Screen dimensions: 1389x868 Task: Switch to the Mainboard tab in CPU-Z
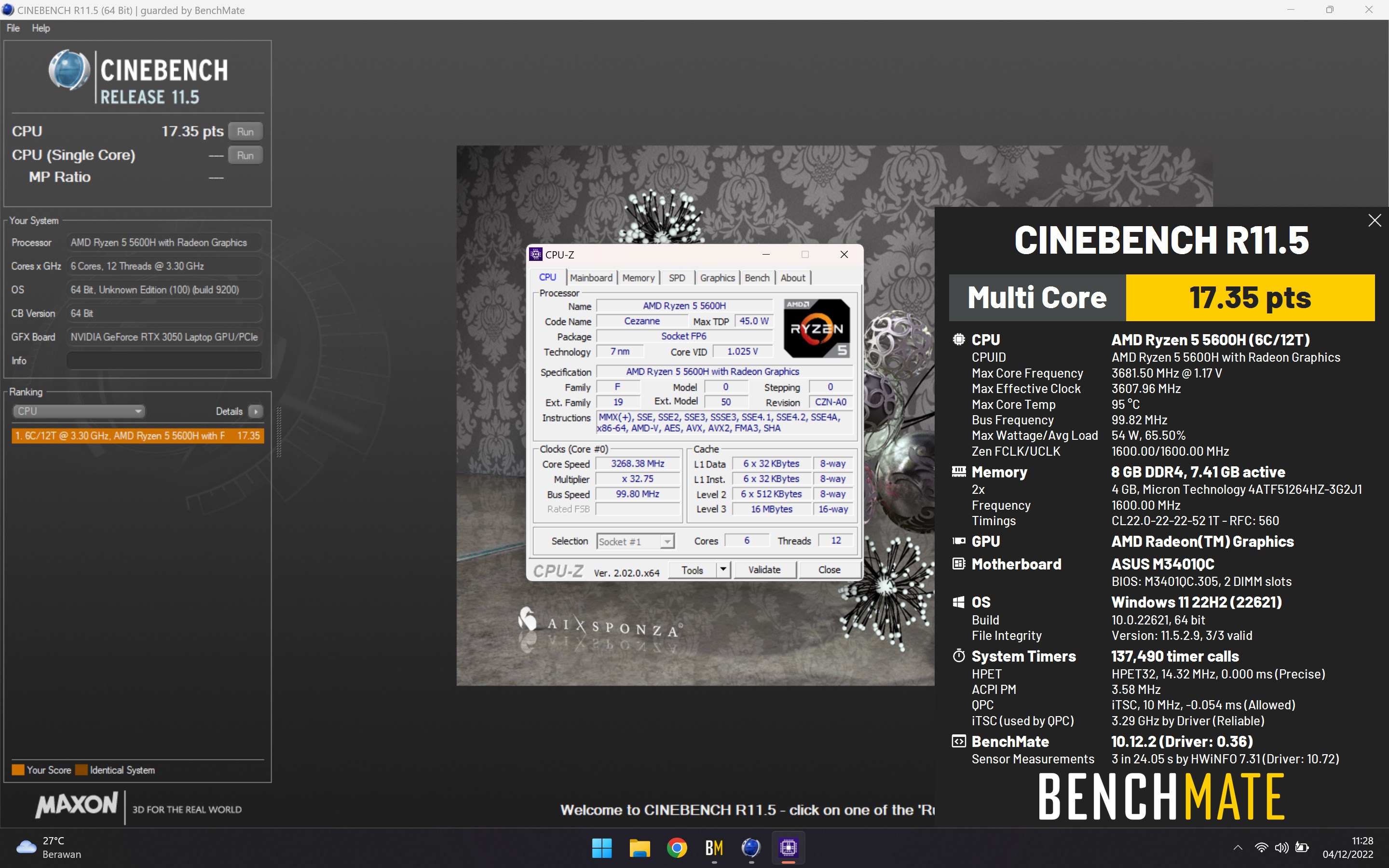pos(591,278)
